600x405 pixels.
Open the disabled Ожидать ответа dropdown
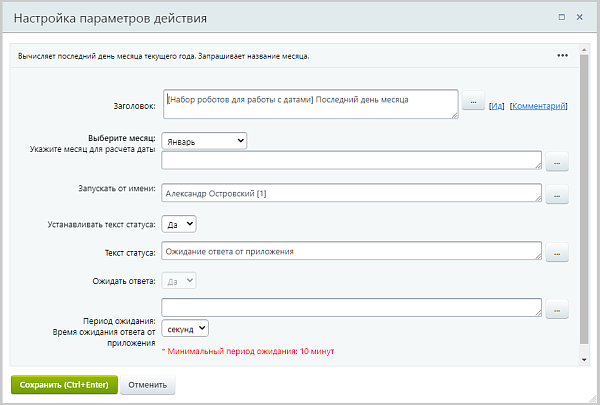pos(179,281)
